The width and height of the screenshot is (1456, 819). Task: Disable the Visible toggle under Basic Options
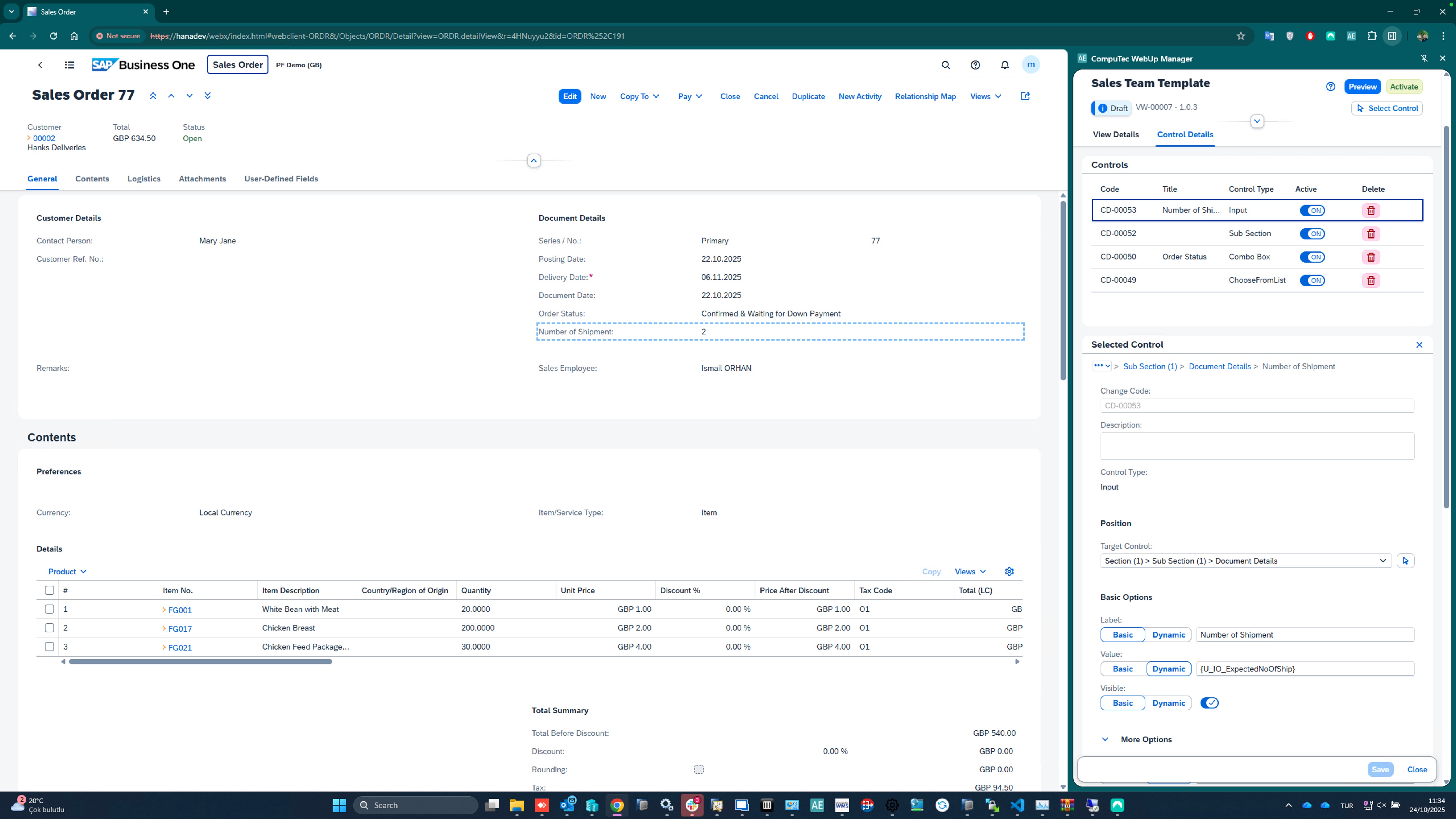pyautogui.click(x=1209, y=703)
